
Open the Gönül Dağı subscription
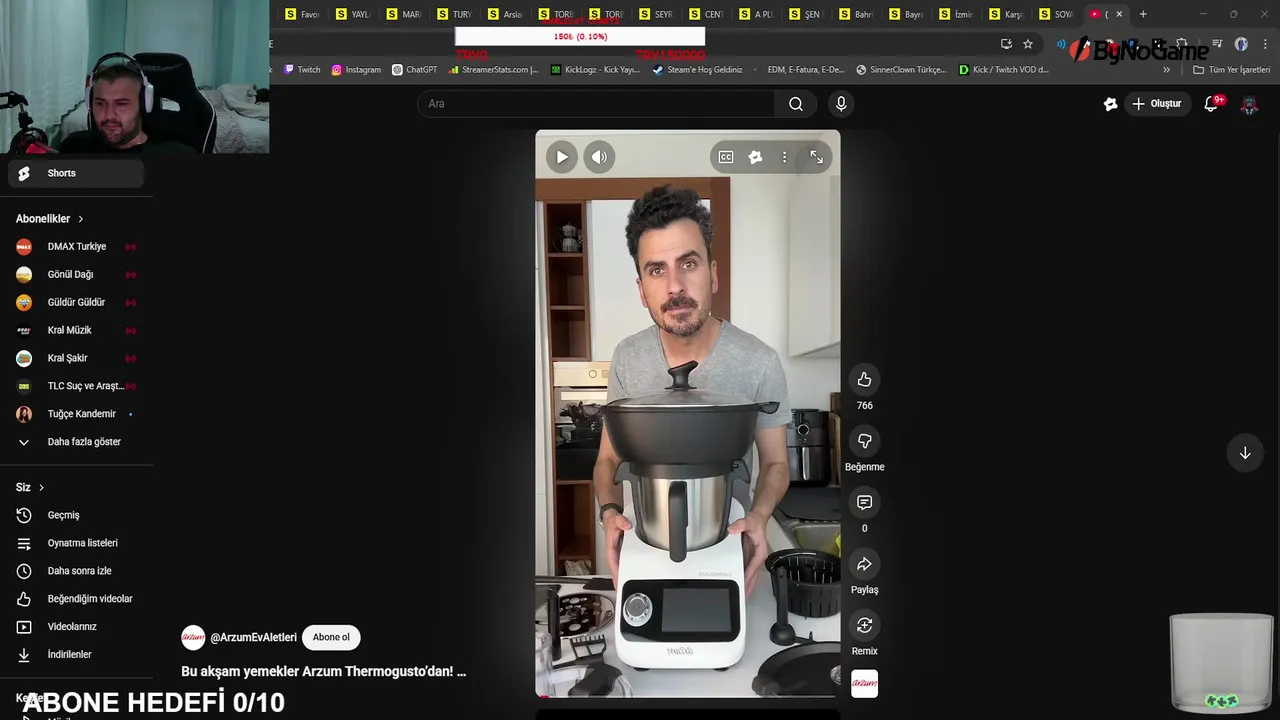(x=76, y=275)
